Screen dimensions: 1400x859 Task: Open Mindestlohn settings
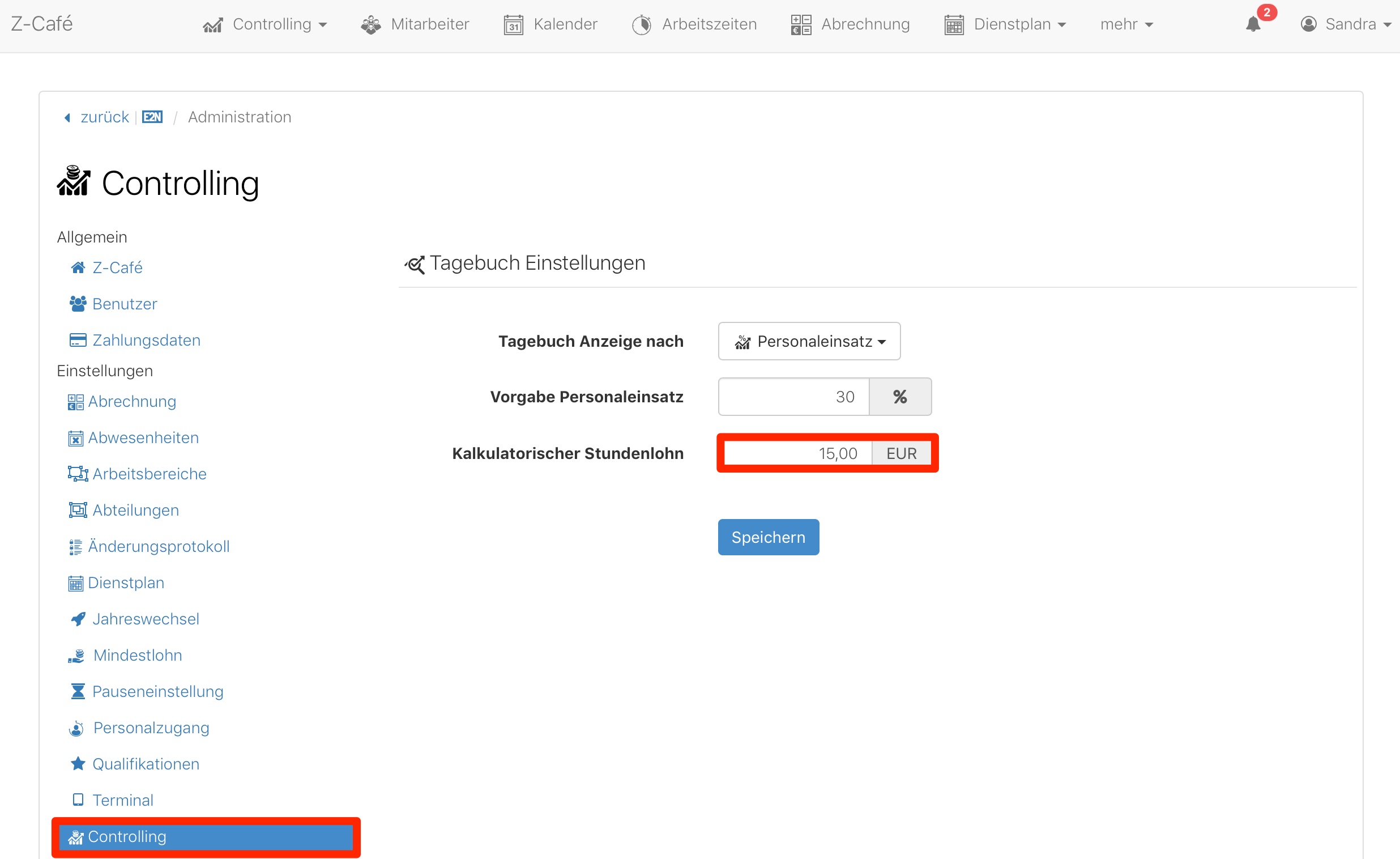tap(138, 656)
